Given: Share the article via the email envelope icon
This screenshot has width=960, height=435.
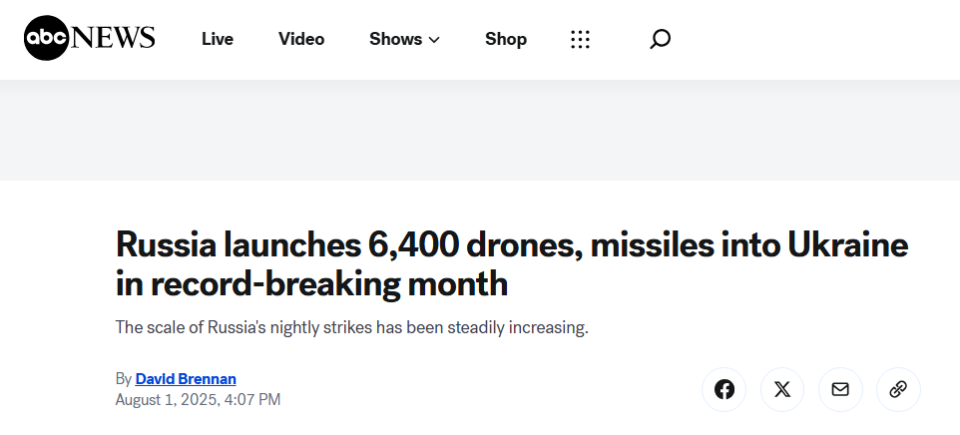Looking at the screenshot, I should click(840, 389).
